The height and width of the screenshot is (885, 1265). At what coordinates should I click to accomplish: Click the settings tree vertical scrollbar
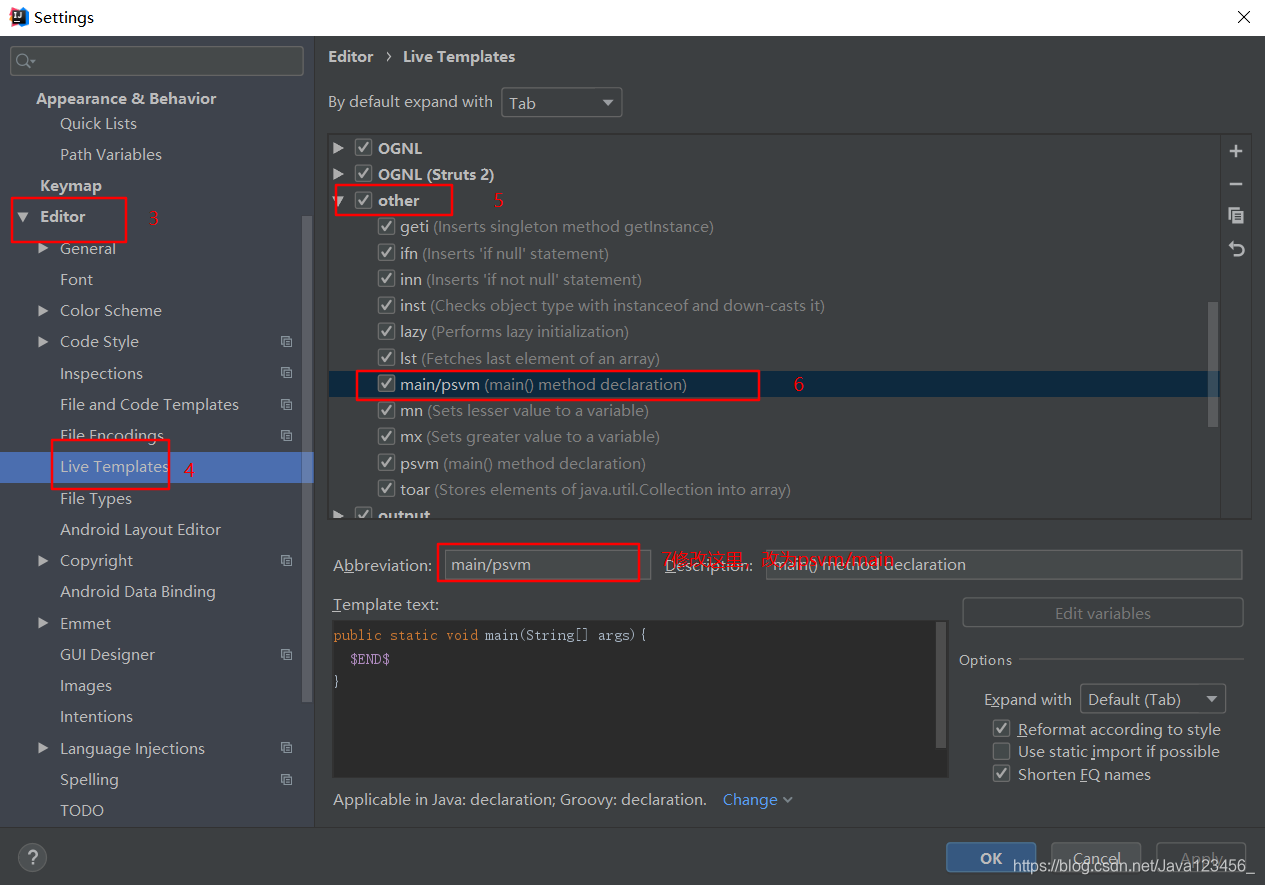[307, 460]
